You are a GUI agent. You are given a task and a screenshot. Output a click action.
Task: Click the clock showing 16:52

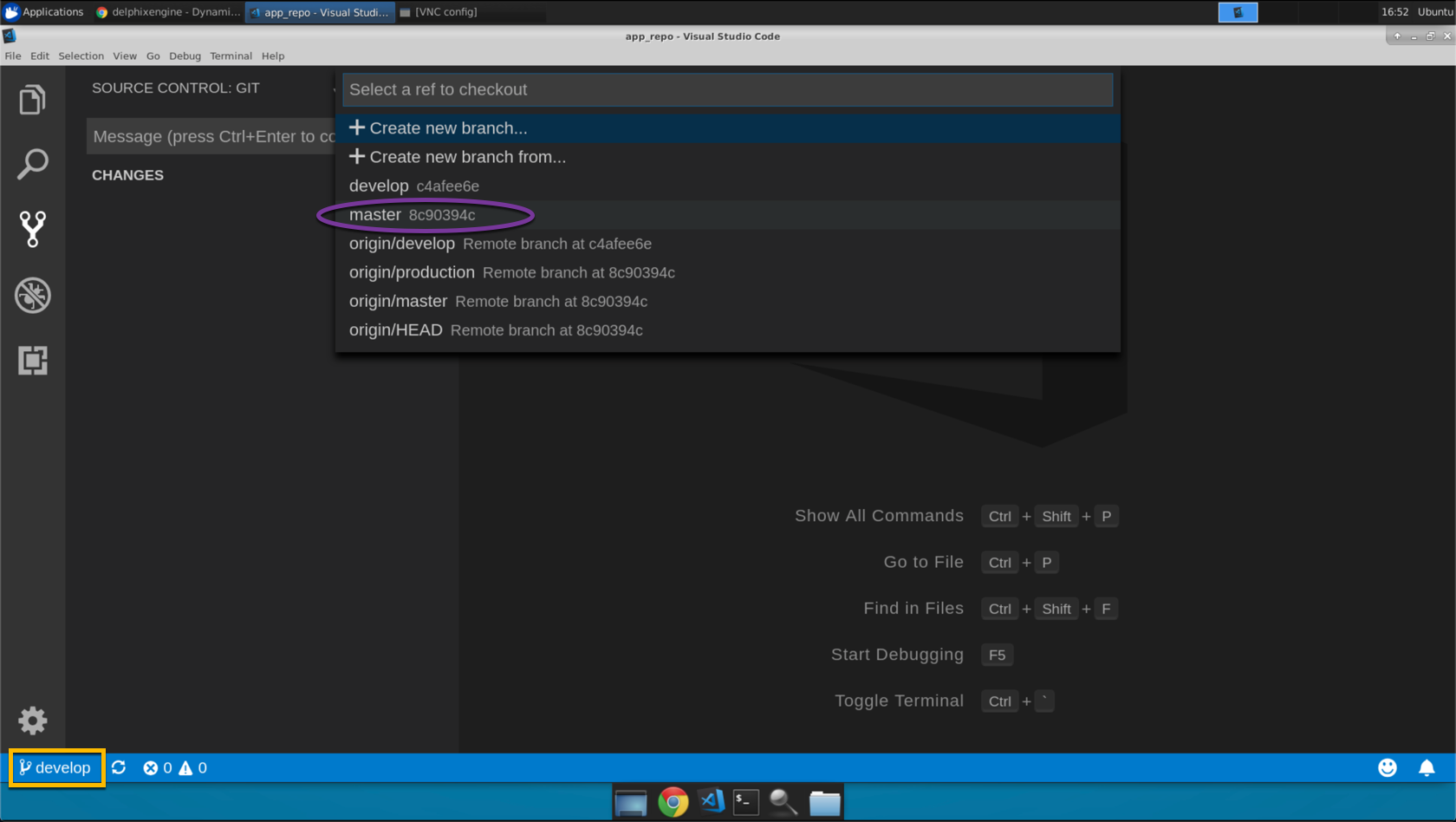click(x=1394, y=12)
